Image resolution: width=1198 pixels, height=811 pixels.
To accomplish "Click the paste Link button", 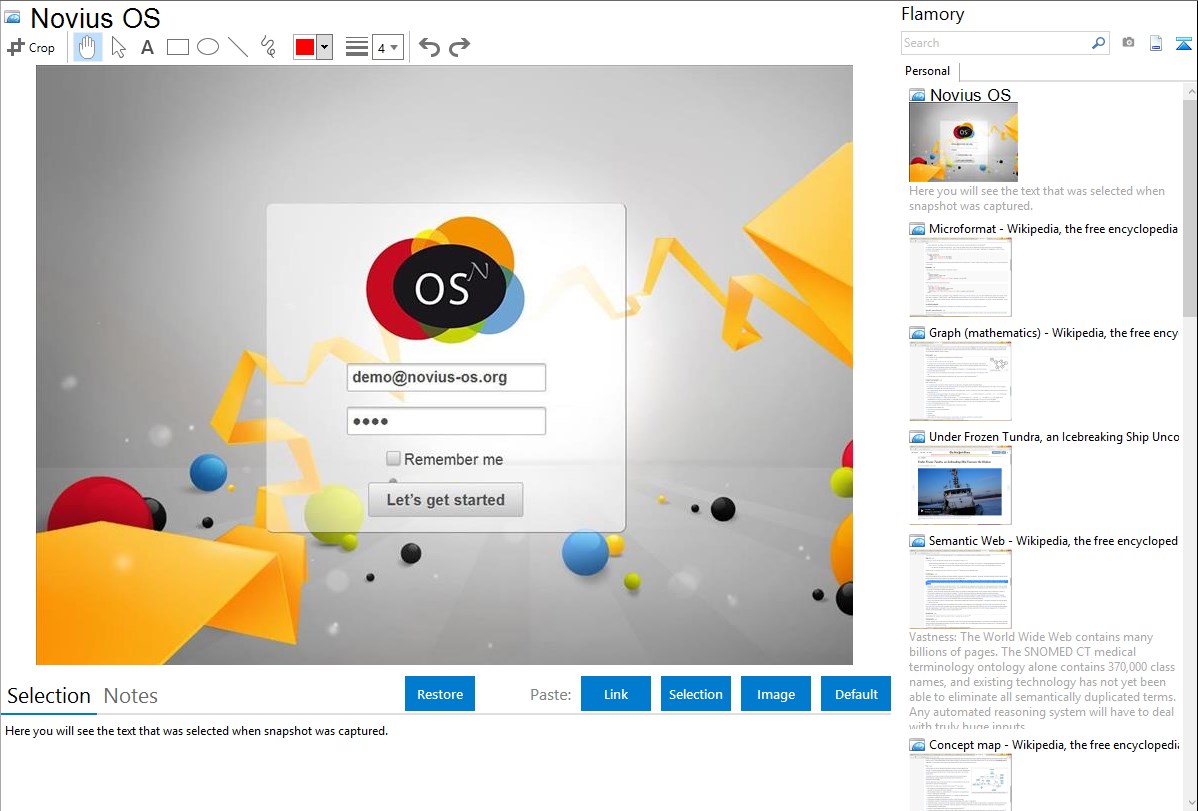I will (616, 694).
